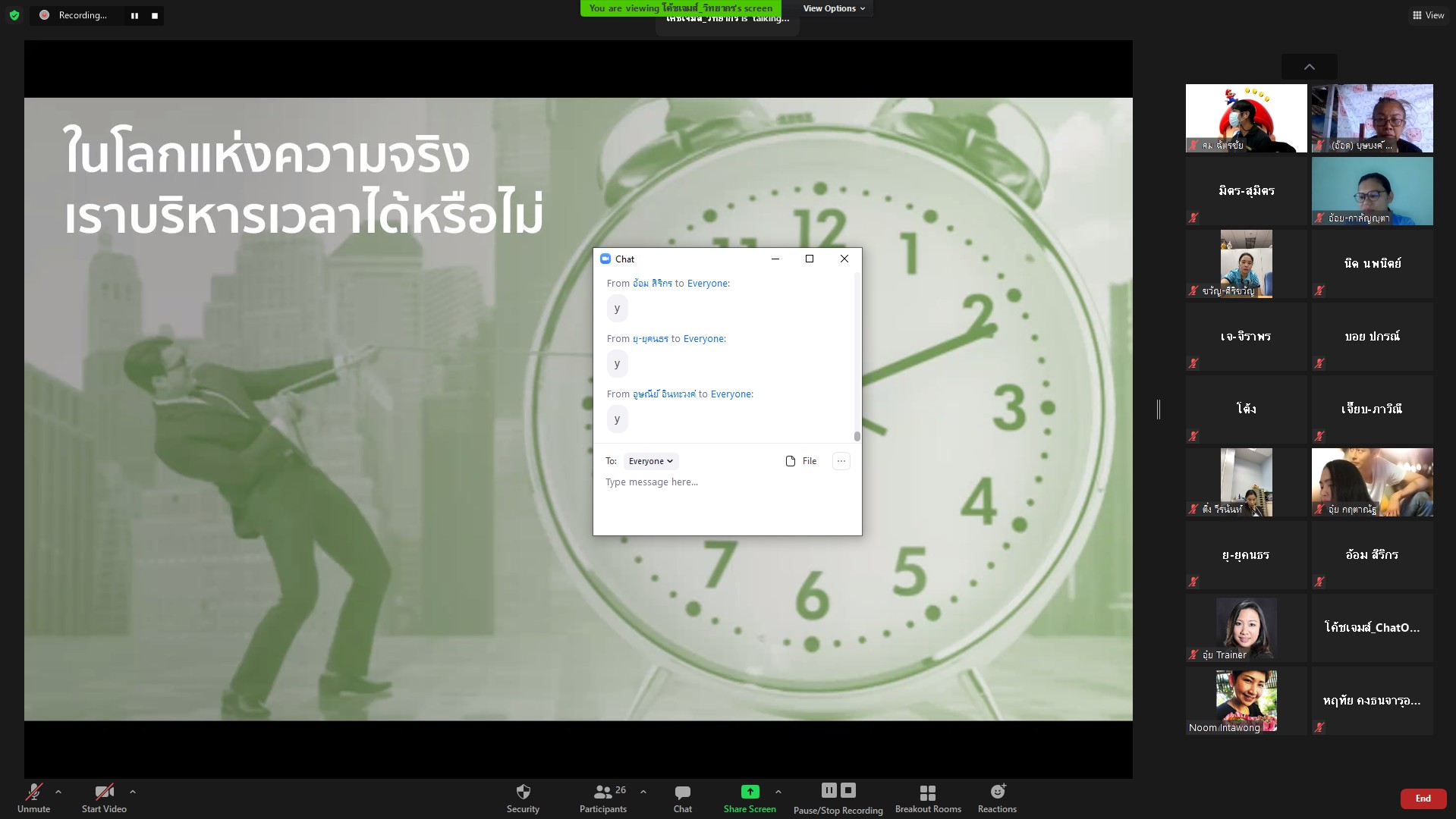Screen dimensions: 1456x819
Task: Click the chat window scrollbar
Action: (x=857, y=436)
